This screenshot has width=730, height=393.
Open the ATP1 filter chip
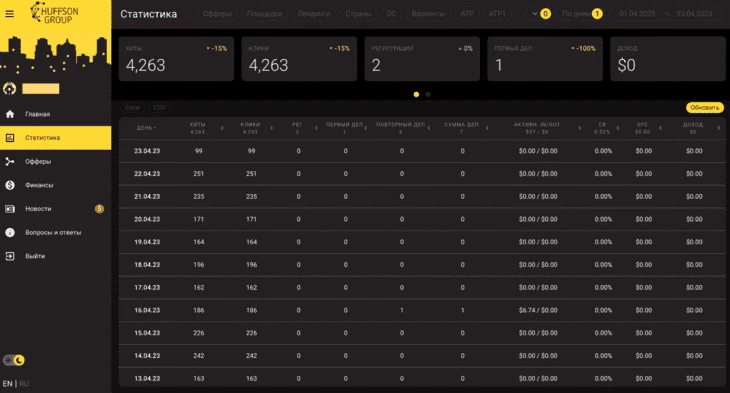pyautogui.click(x=497, y=14)
